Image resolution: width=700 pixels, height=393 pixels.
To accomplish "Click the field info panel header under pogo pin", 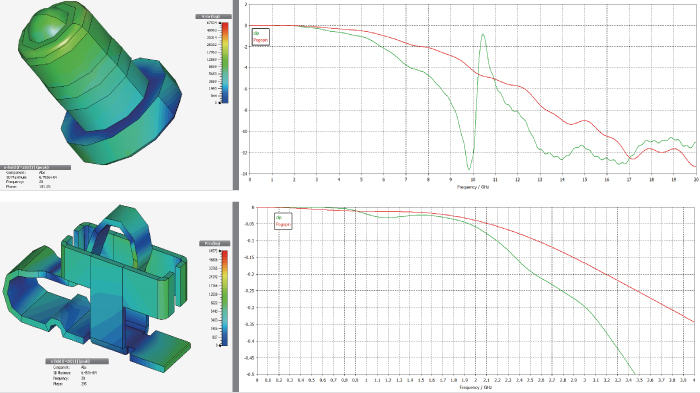I will click(35, 167).
